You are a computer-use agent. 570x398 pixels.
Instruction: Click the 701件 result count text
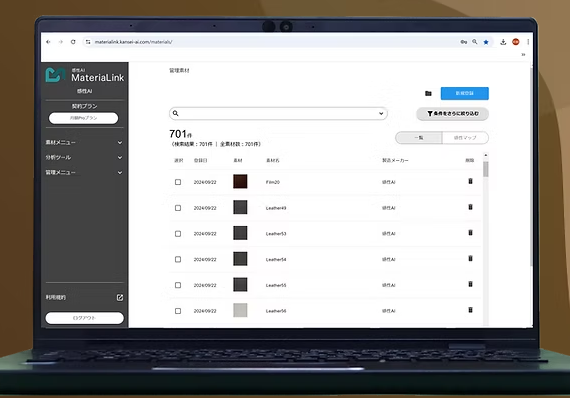click(x=181, y=134)
